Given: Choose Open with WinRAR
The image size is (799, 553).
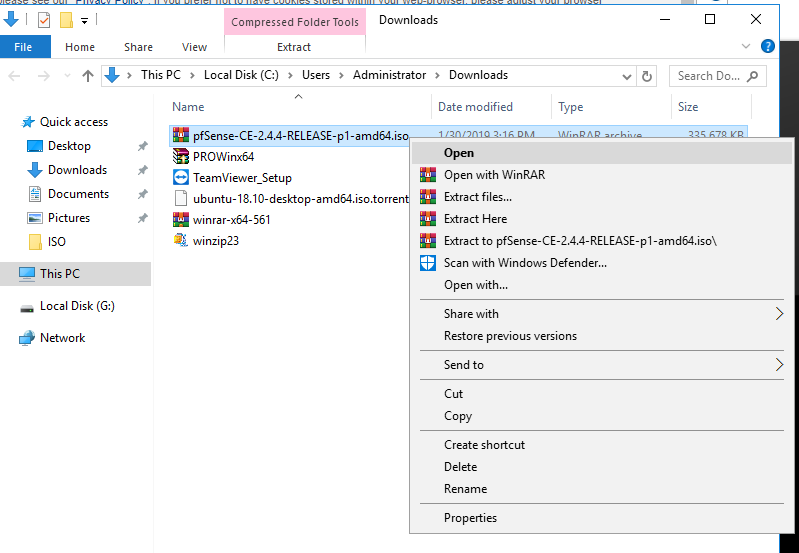Looking at the screenshot, I should point(601,175).
